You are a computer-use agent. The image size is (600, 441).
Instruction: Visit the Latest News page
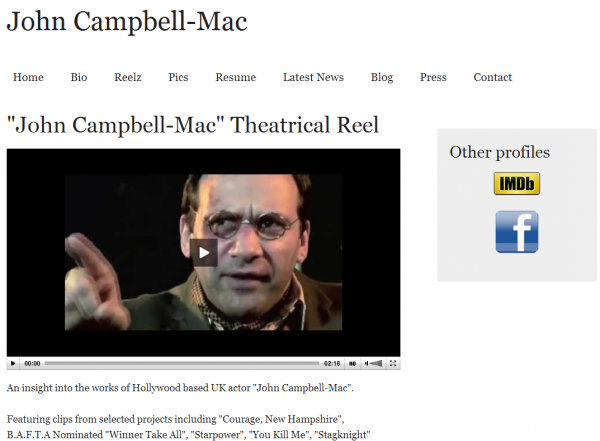(x=313, y=77)
